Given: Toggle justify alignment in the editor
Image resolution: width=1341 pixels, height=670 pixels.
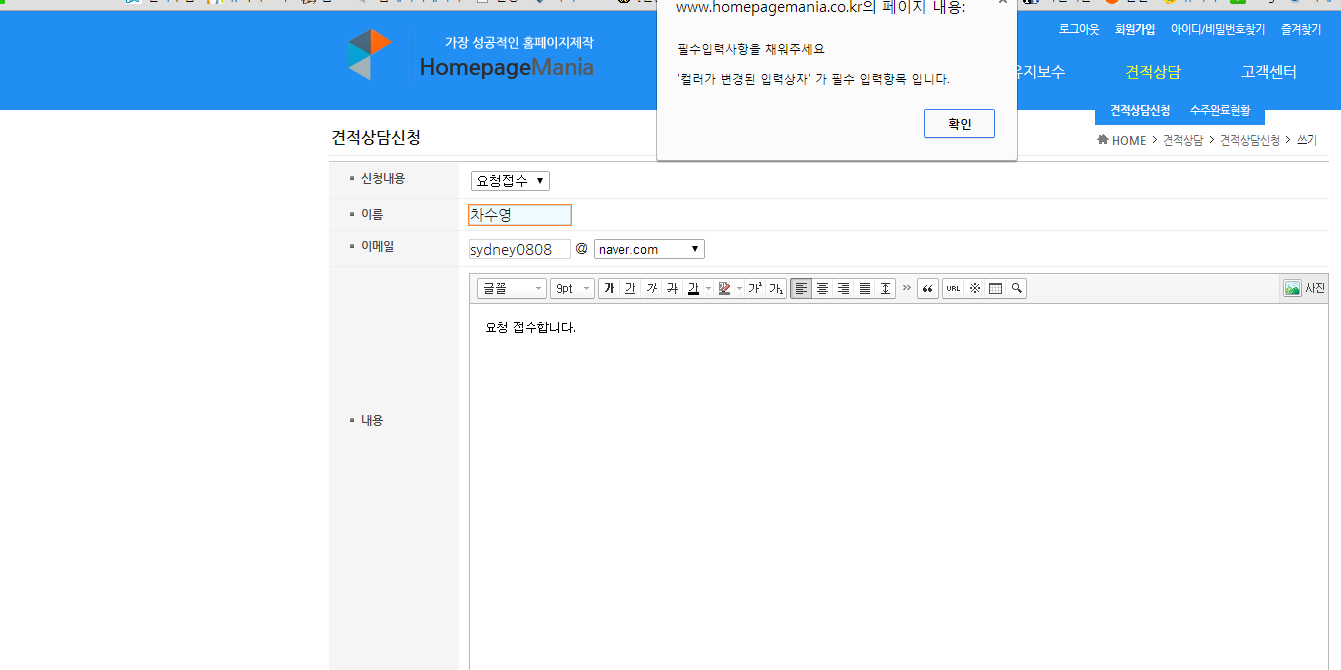Looking at the screenshot, I should pos(864,289).
